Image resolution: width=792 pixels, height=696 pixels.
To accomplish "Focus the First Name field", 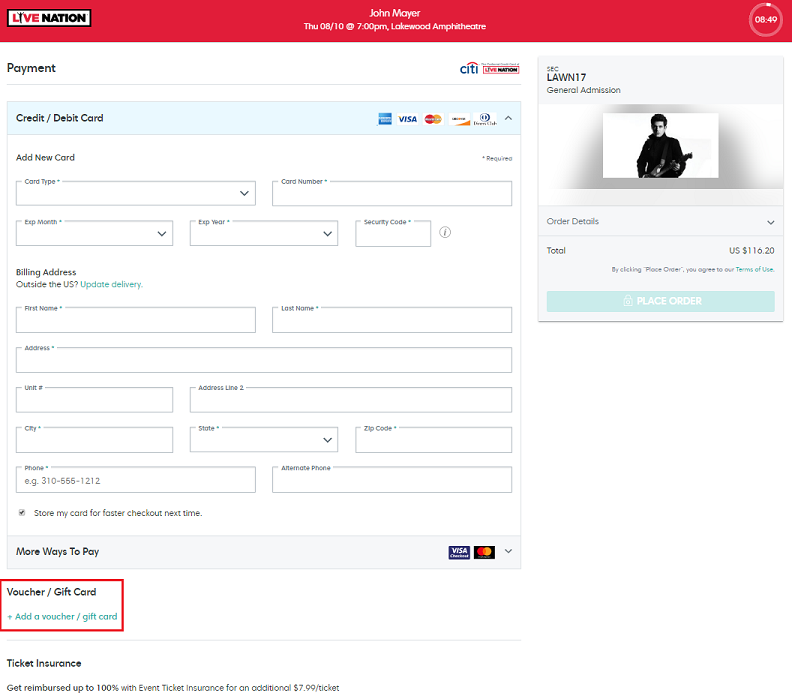I will (x=135, y=320).
